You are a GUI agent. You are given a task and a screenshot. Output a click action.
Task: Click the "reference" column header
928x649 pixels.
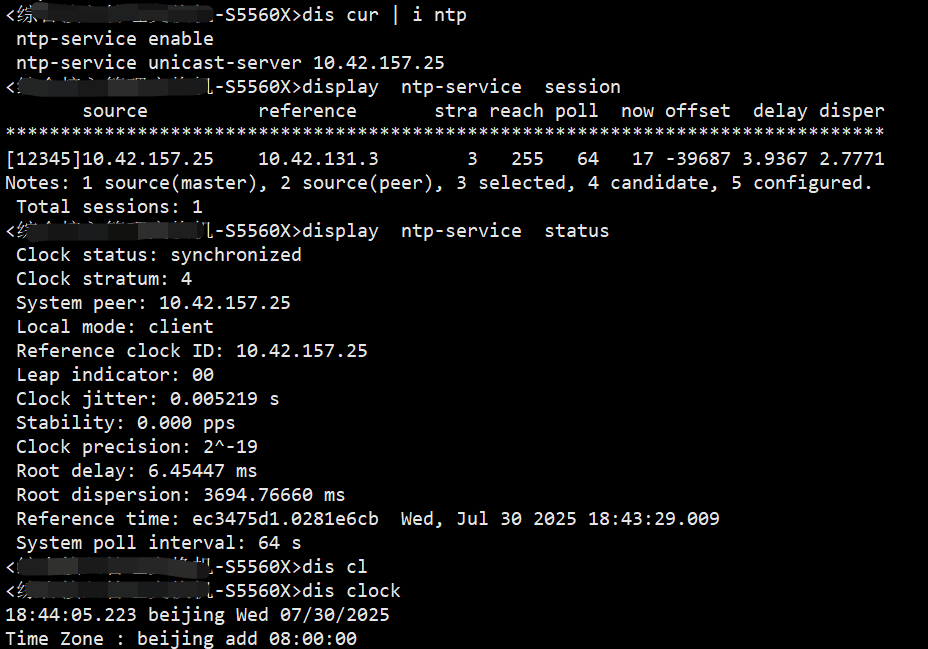tap(307, 111)
